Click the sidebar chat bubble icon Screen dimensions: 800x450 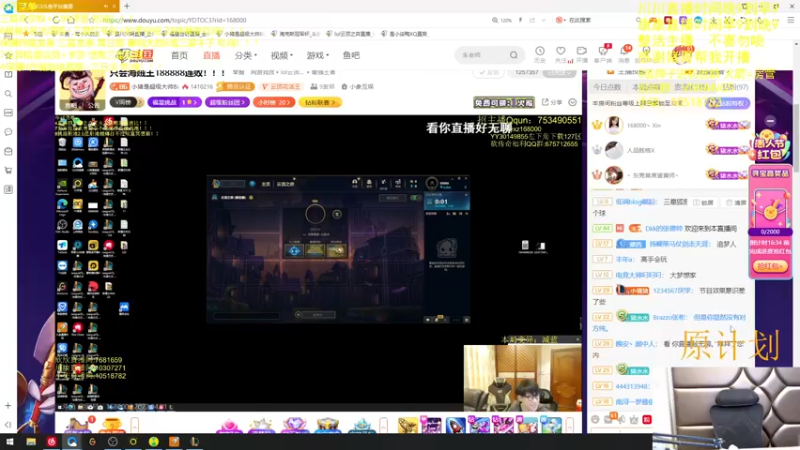8,132
